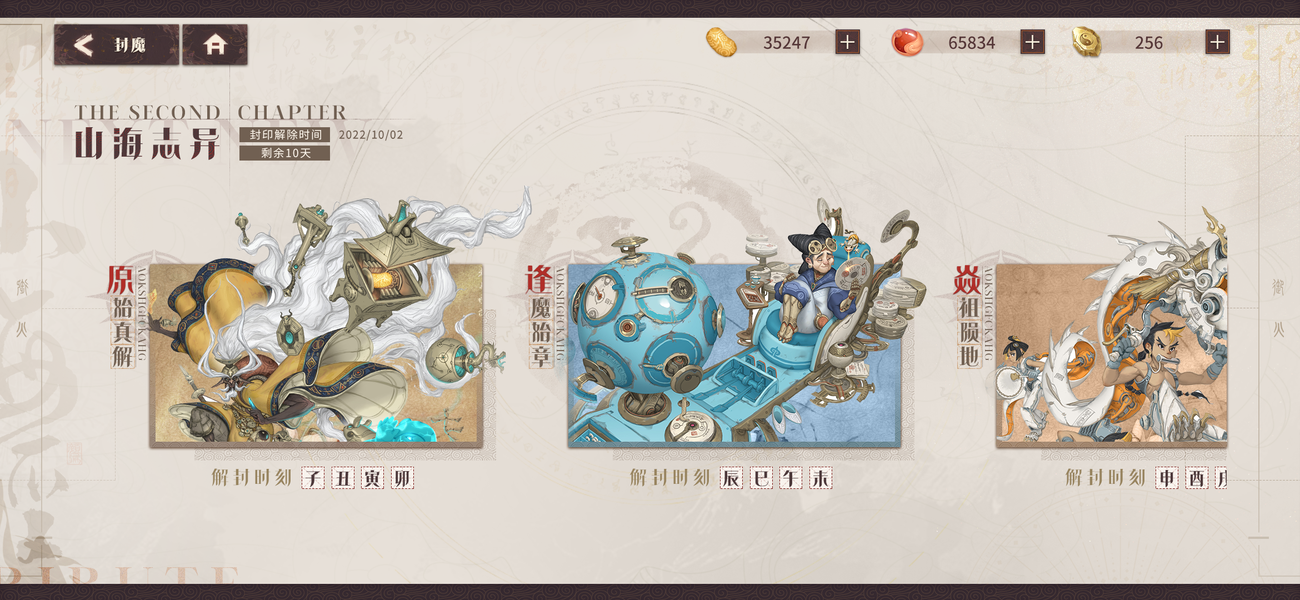
Task: Open the home screen via house icon
Action: coord(215,45)
